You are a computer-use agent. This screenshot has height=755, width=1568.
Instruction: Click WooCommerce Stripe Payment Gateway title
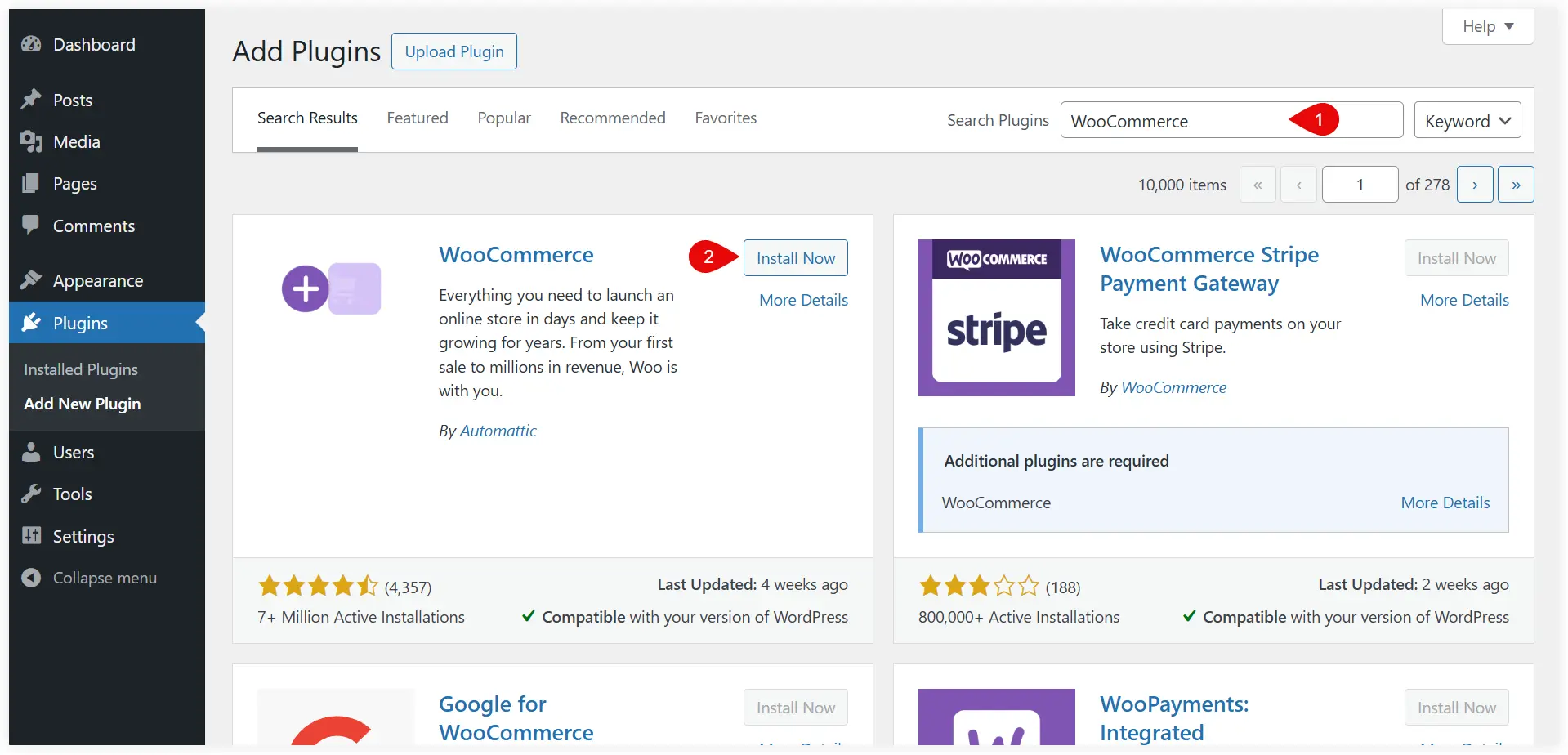click(1209, 269)
